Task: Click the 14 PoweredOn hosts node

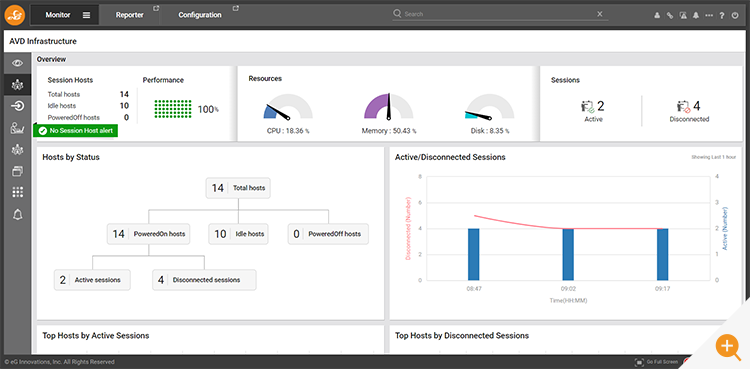Action: pos(148,234)
